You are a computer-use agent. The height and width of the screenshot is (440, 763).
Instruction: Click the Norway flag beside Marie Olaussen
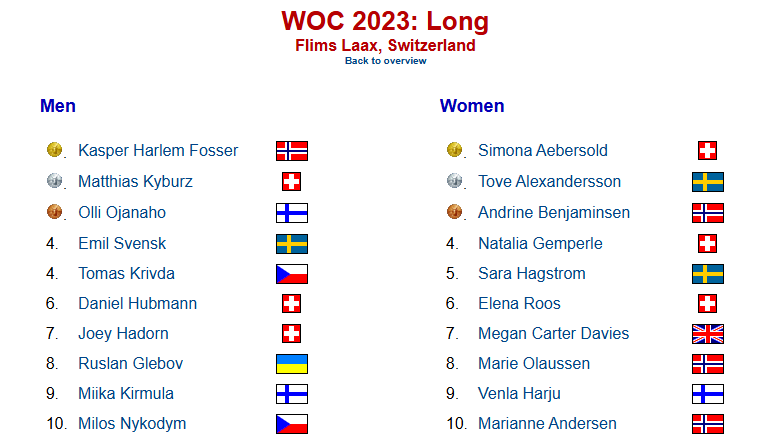[x=708, y=364]
